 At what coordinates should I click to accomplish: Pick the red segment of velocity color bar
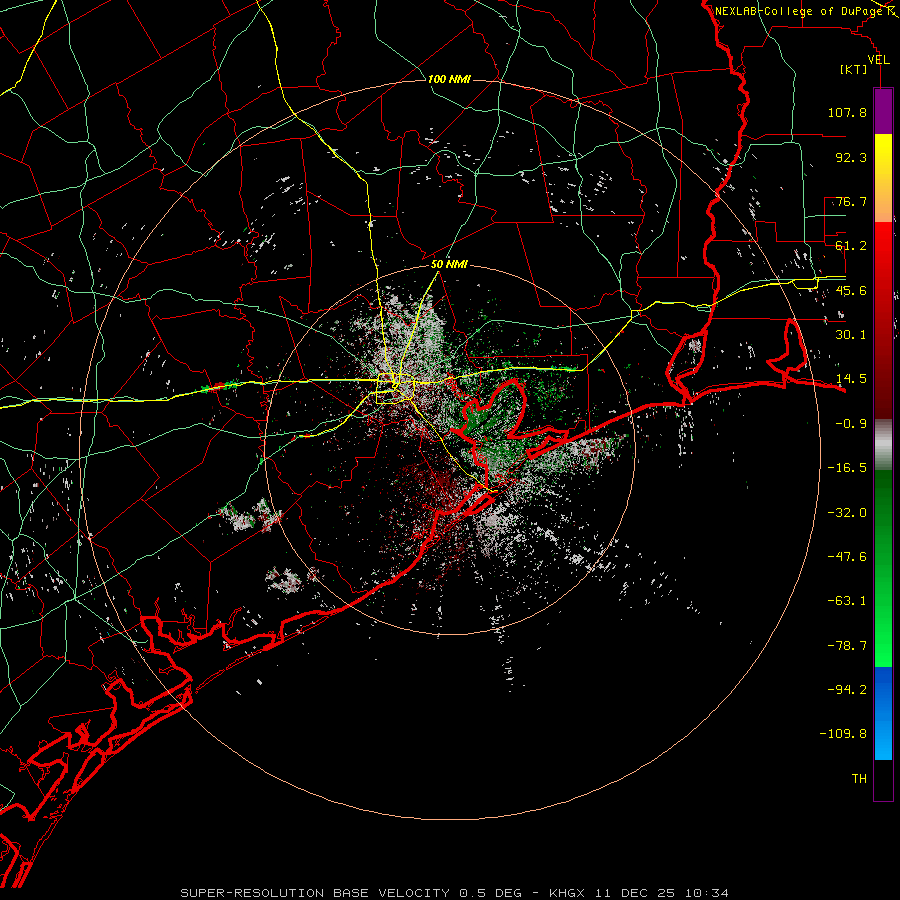click(883, 320)
